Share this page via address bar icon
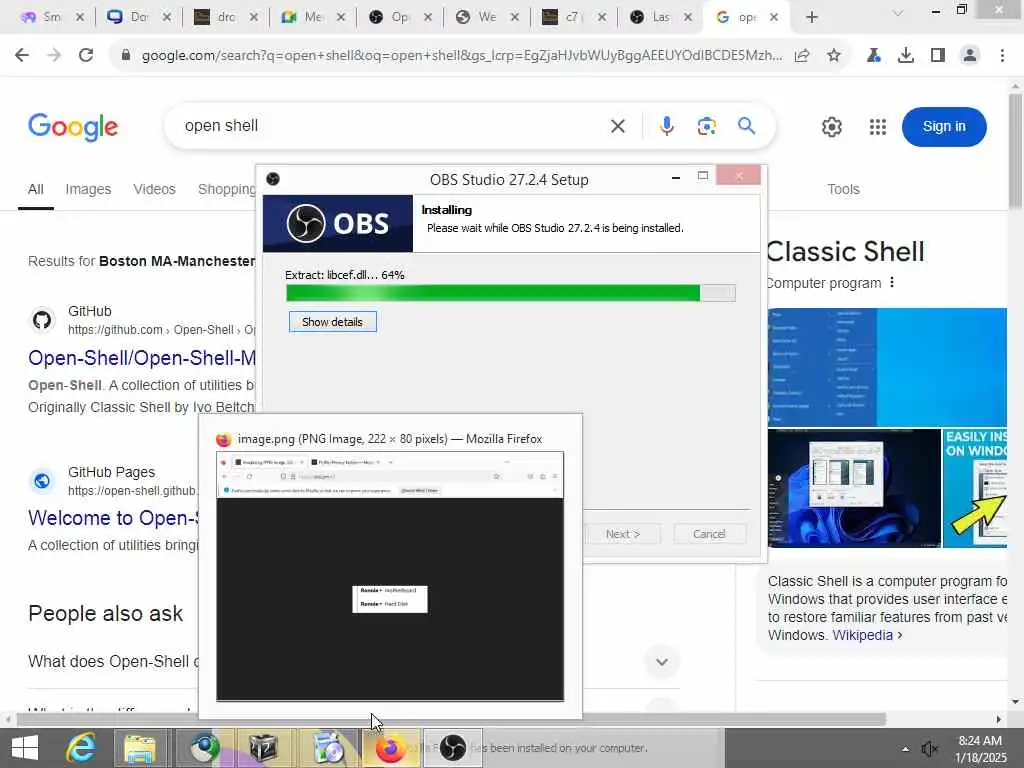 pyautogui.click(x=802, y=56)
